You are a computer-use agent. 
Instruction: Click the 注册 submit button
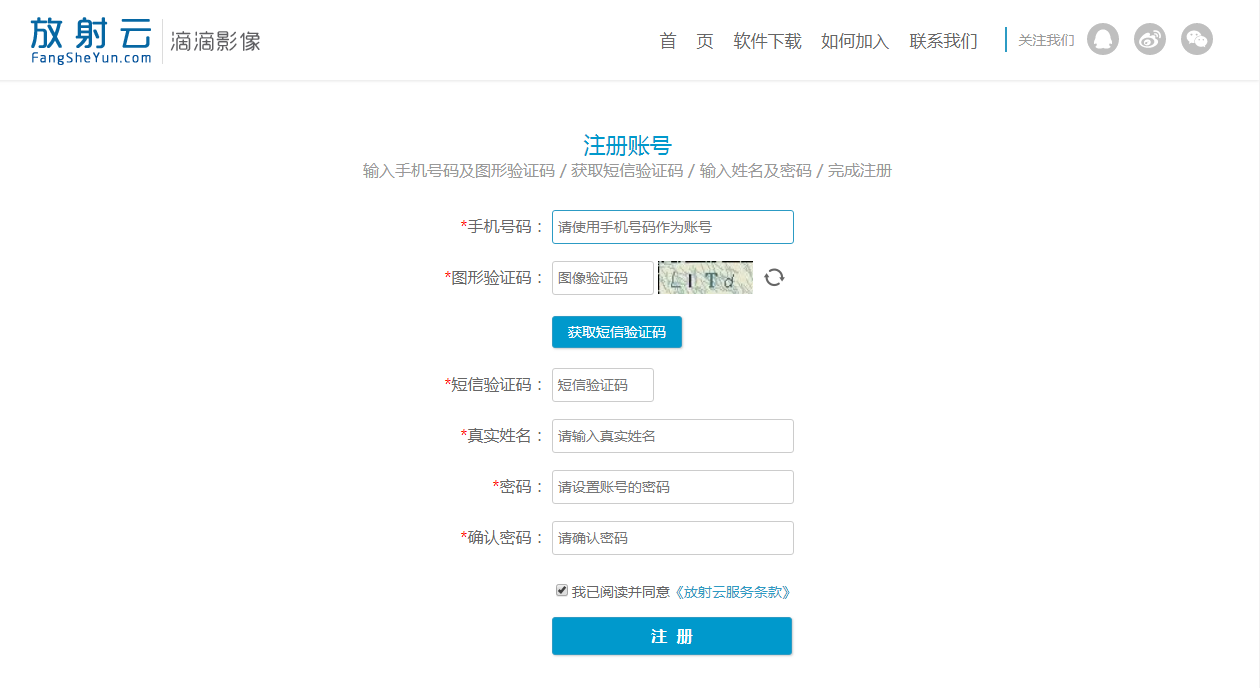(x=671, y=636)
